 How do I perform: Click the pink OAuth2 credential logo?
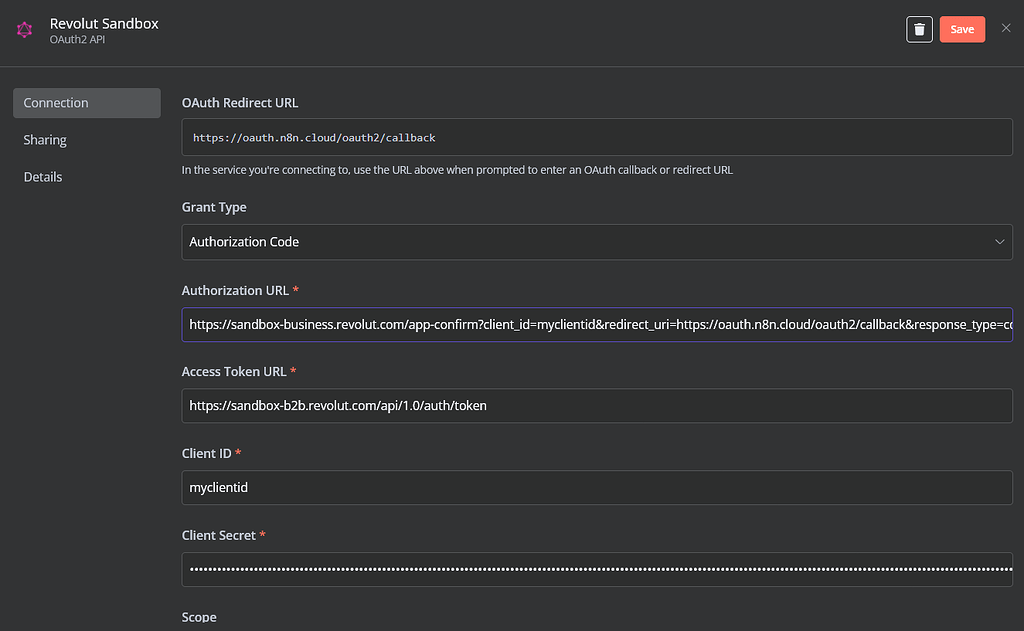pyautogui.click(x=25, y=29)
